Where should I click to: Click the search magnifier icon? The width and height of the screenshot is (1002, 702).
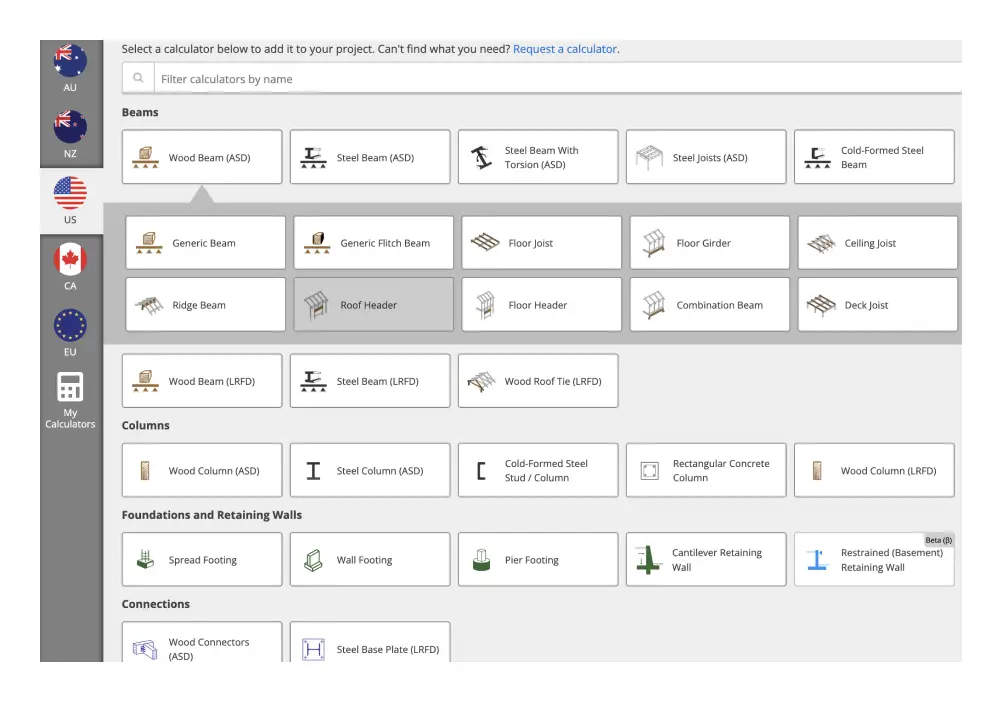tap(138, 78)
